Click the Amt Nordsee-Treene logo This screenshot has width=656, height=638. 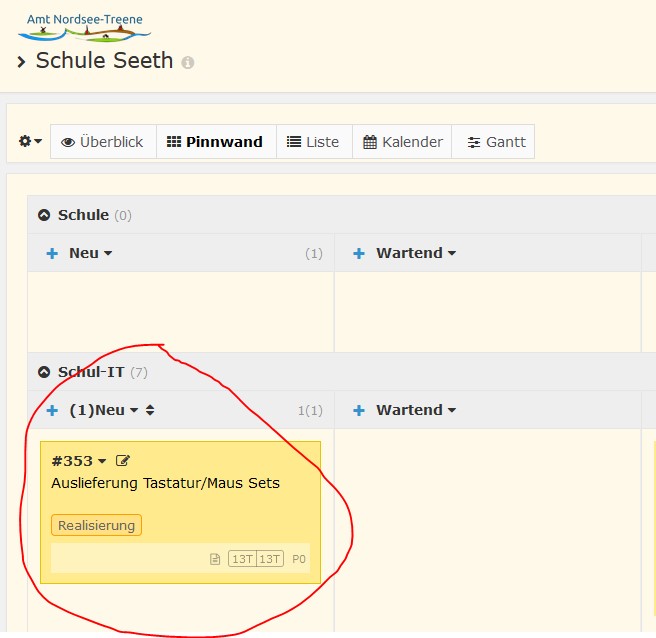click(83, 27)
